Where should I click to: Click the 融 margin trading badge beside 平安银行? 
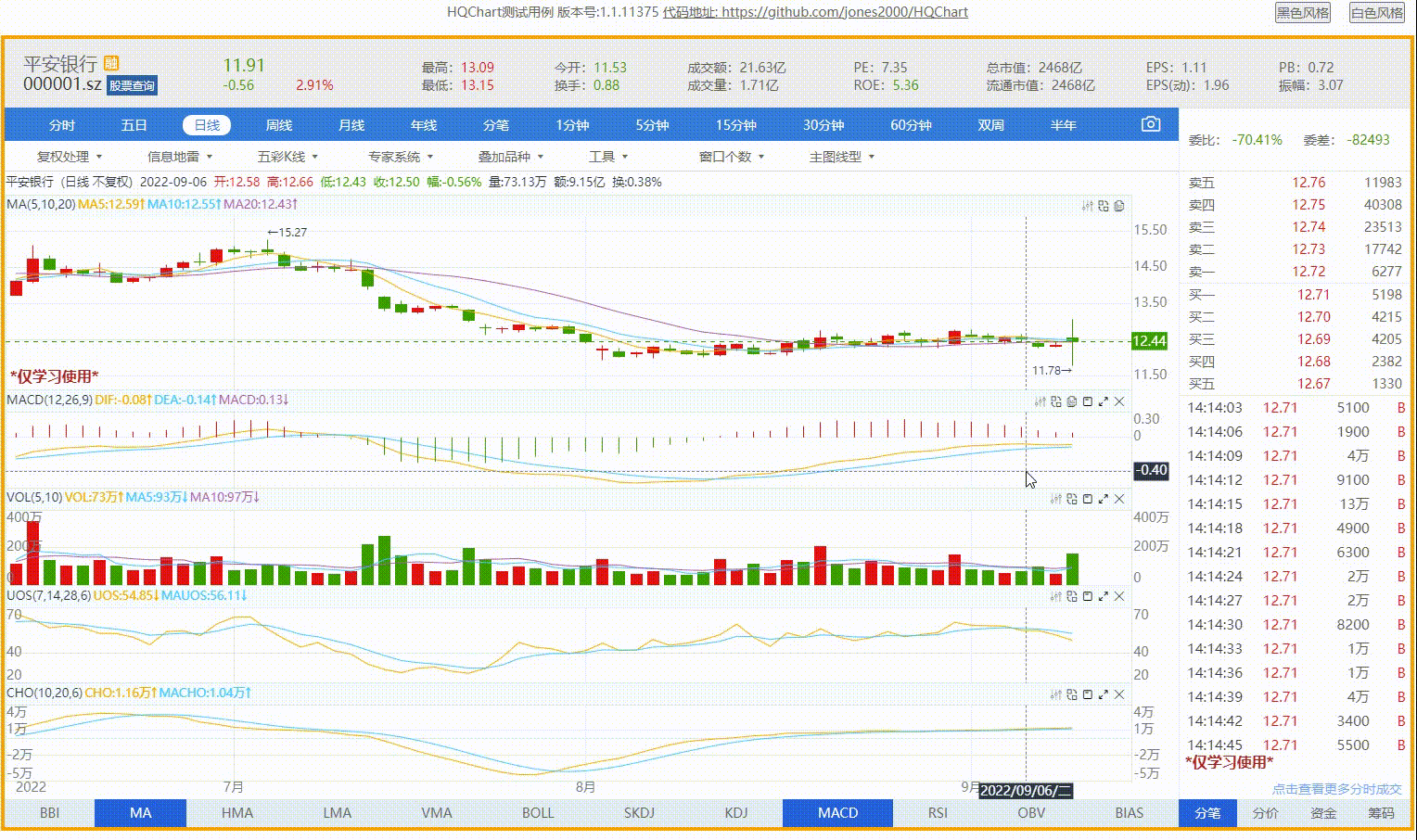click(111, 63)
